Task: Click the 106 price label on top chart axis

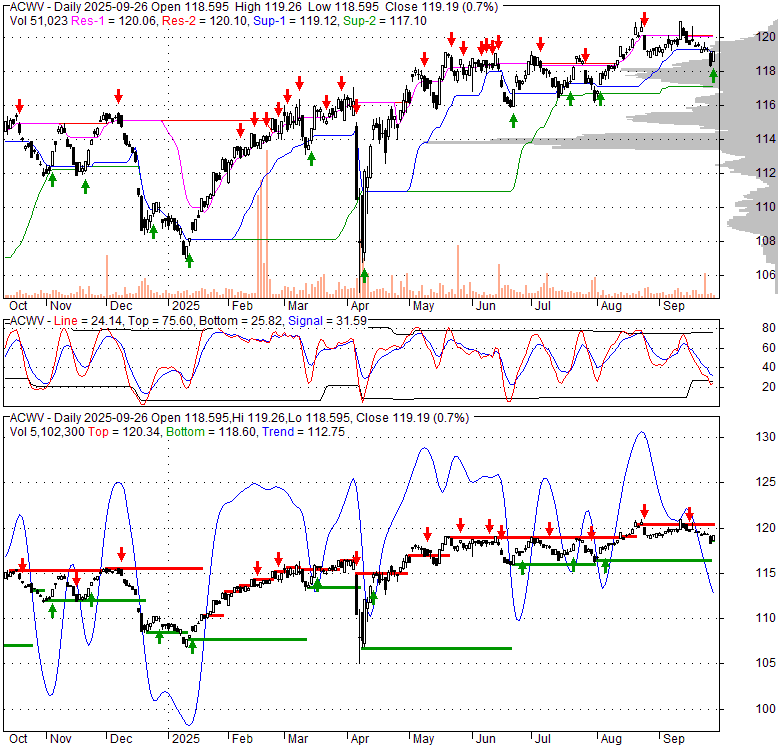Action: [x=766, y=275]
